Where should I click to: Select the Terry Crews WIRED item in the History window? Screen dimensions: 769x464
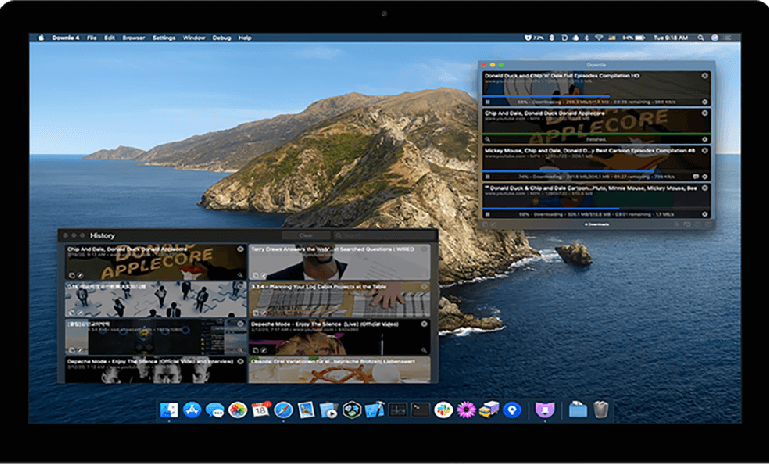[x=339, y=262]
